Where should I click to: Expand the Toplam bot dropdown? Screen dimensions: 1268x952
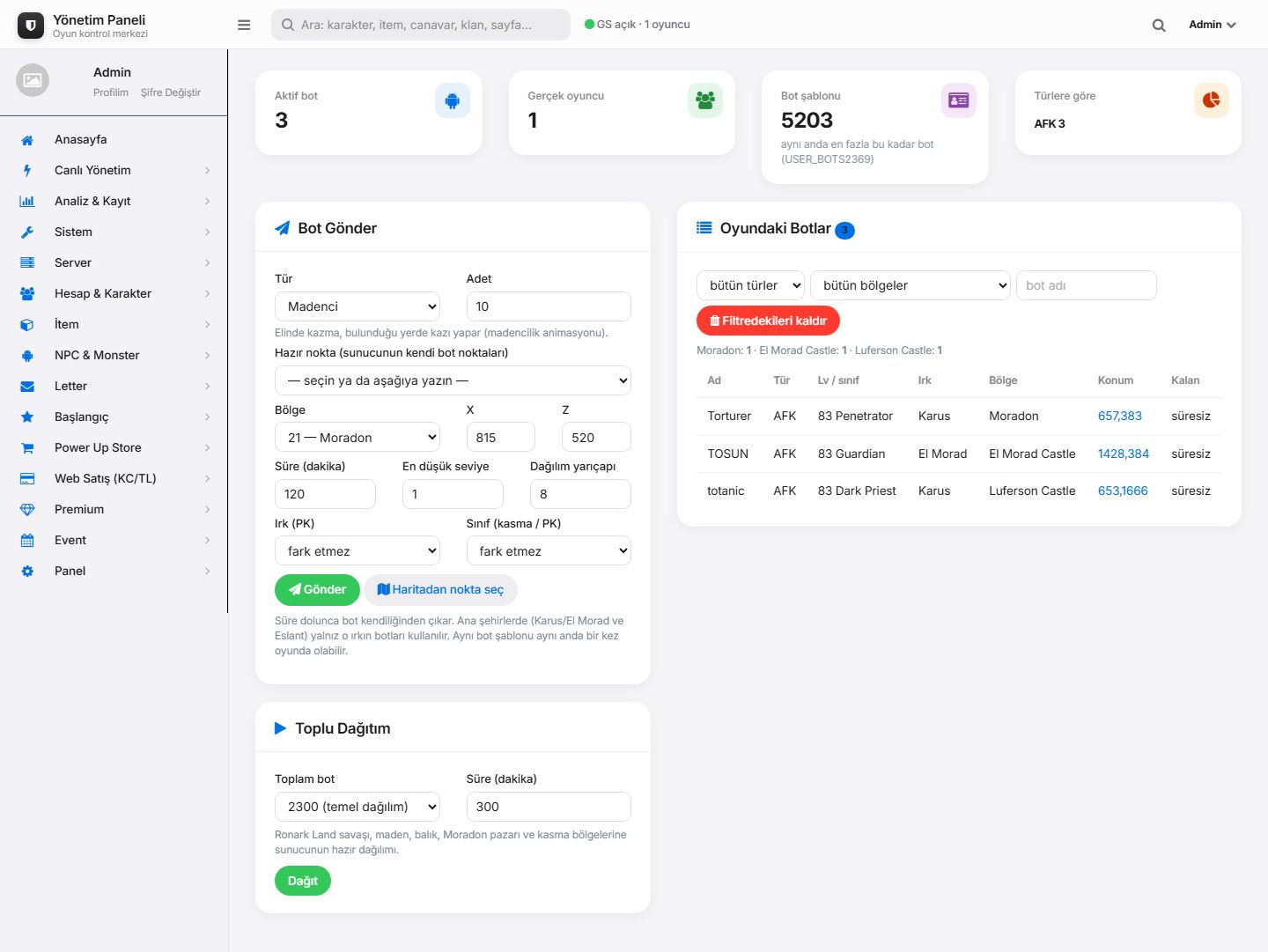click(358, 807)
